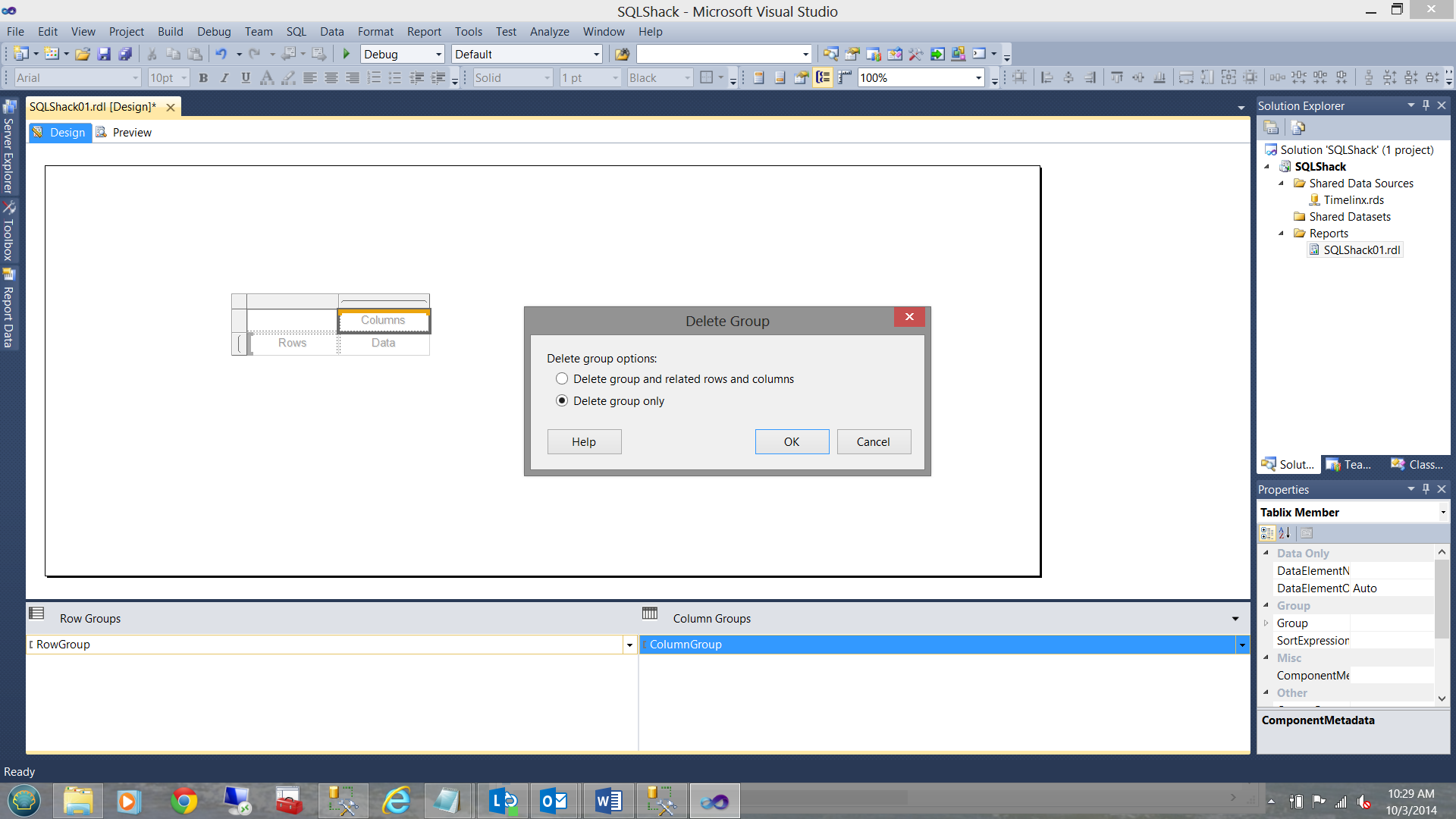Screen dimensions: 1456x819
Task: Click the Open File folder icon
Action: click(x=83, y=54)
